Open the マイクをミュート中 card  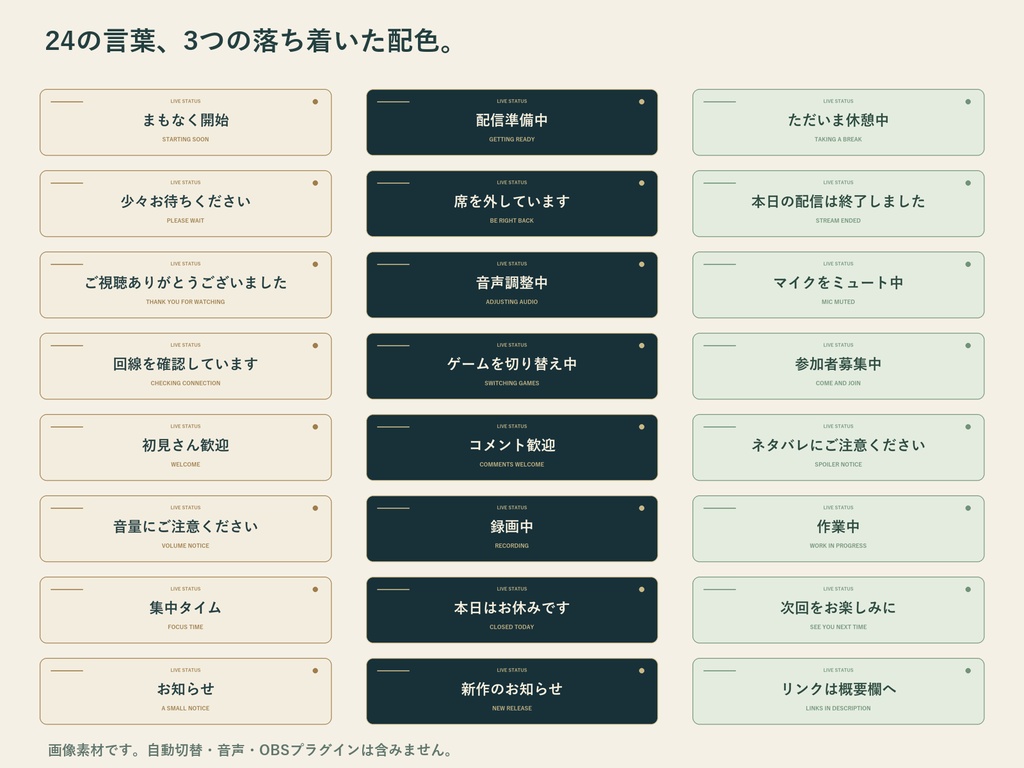(839, 285)
